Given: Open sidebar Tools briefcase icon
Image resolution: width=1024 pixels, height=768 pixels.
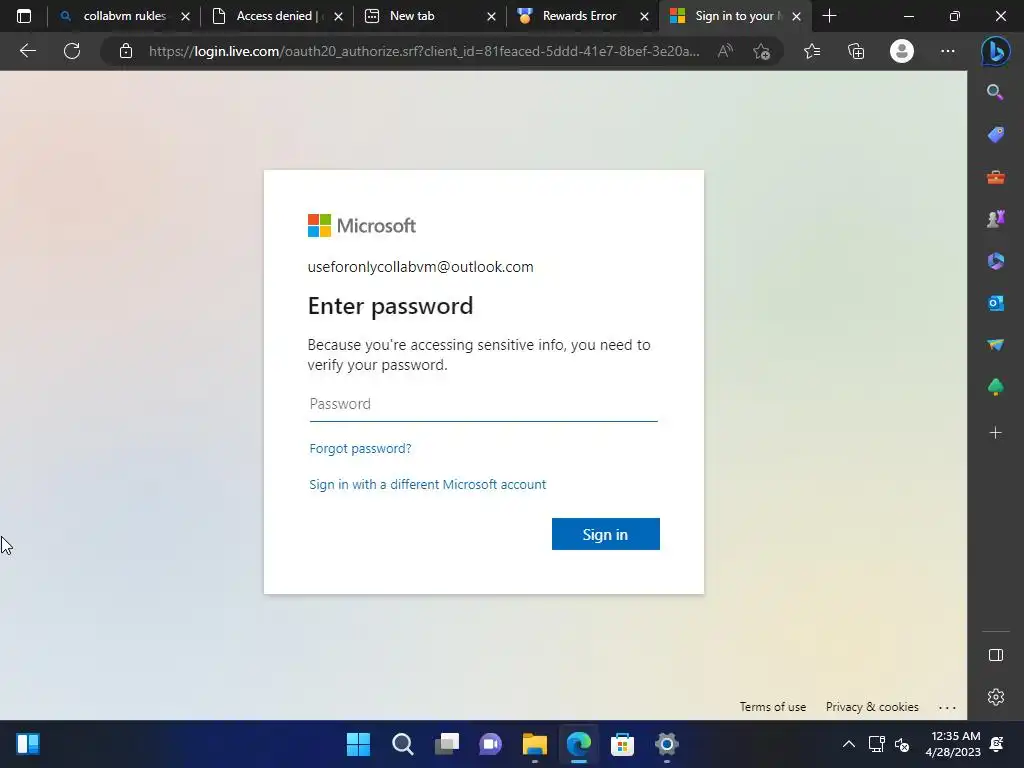Looking at the screenshot, I should click(x=995, y=177).
